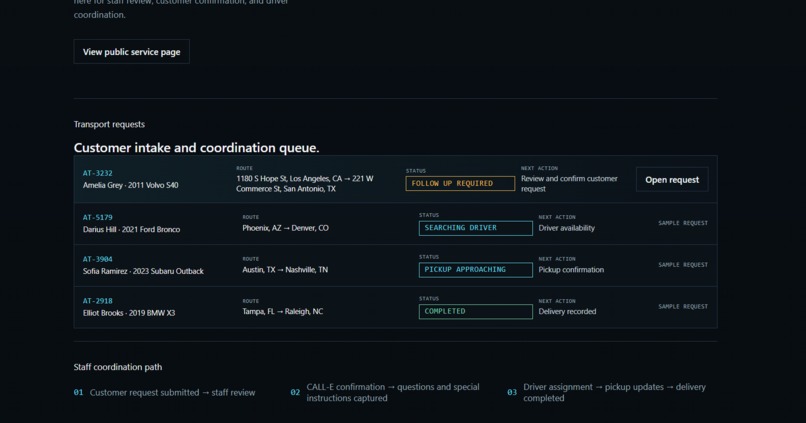Viewport: 806px width, 423px height.
Task: Select request ID AT-3904
Action: tap(98, 259)
